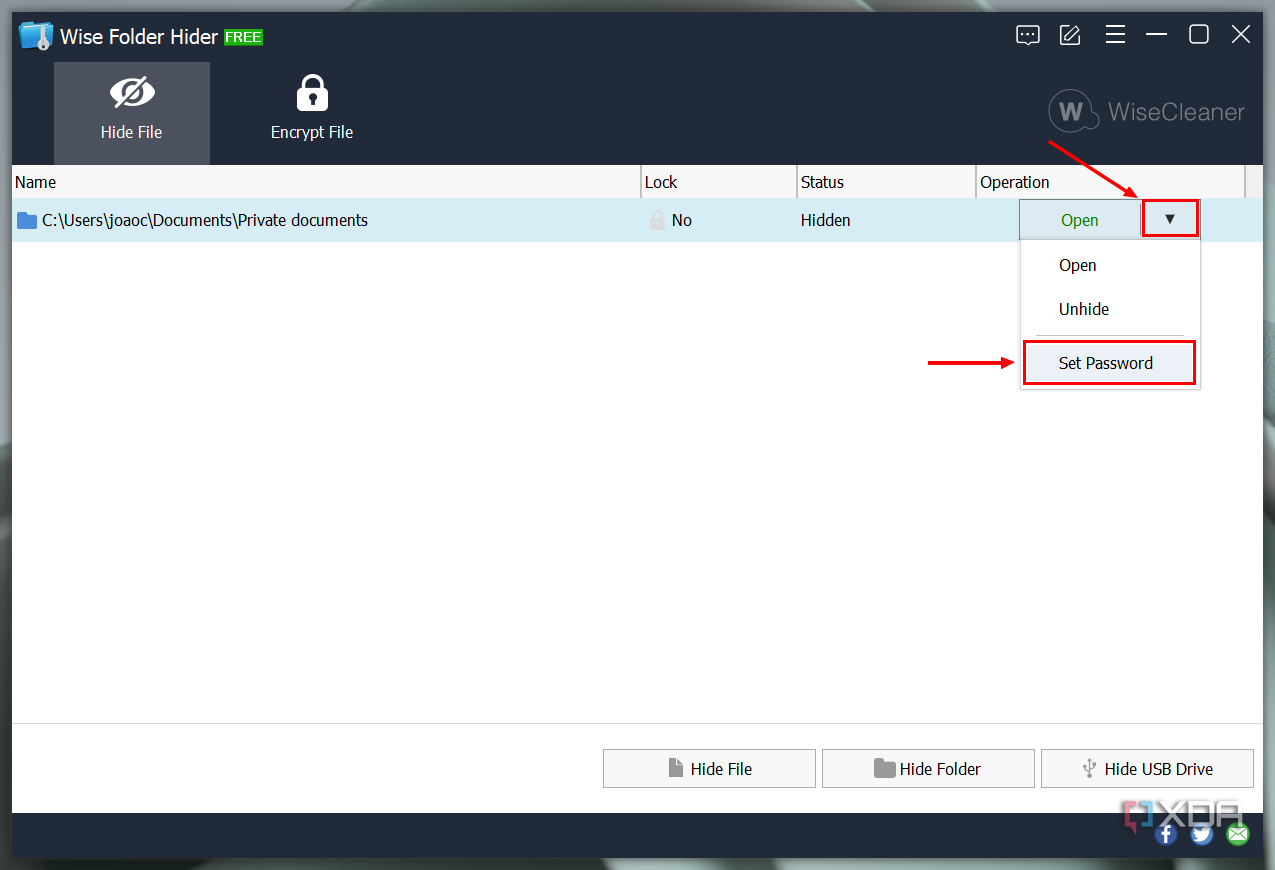Open the edit/register icon in the titlebar
Image resolution: width=1275 pixels, height=870 pixels.
(1069, 34)
